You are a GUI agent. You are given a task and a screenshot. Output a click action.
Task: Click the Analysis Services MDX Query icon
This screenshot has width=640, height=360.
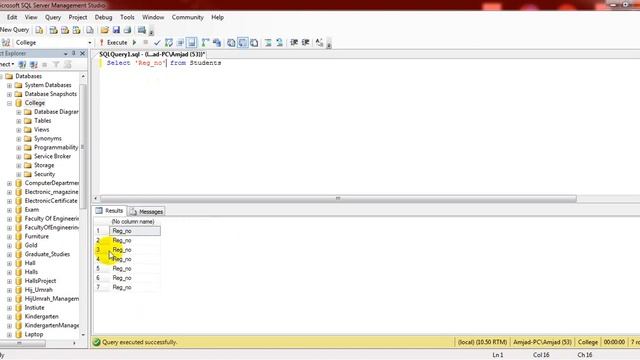[53, 30]
